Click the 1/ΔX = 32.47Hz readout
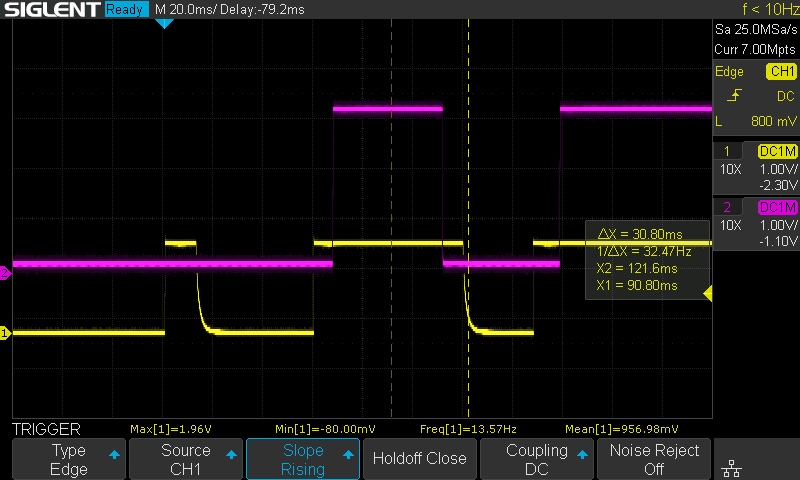Image resolution: width=800 pixels, height=480 pixels. pyautogui.click(x=644, y=251)
